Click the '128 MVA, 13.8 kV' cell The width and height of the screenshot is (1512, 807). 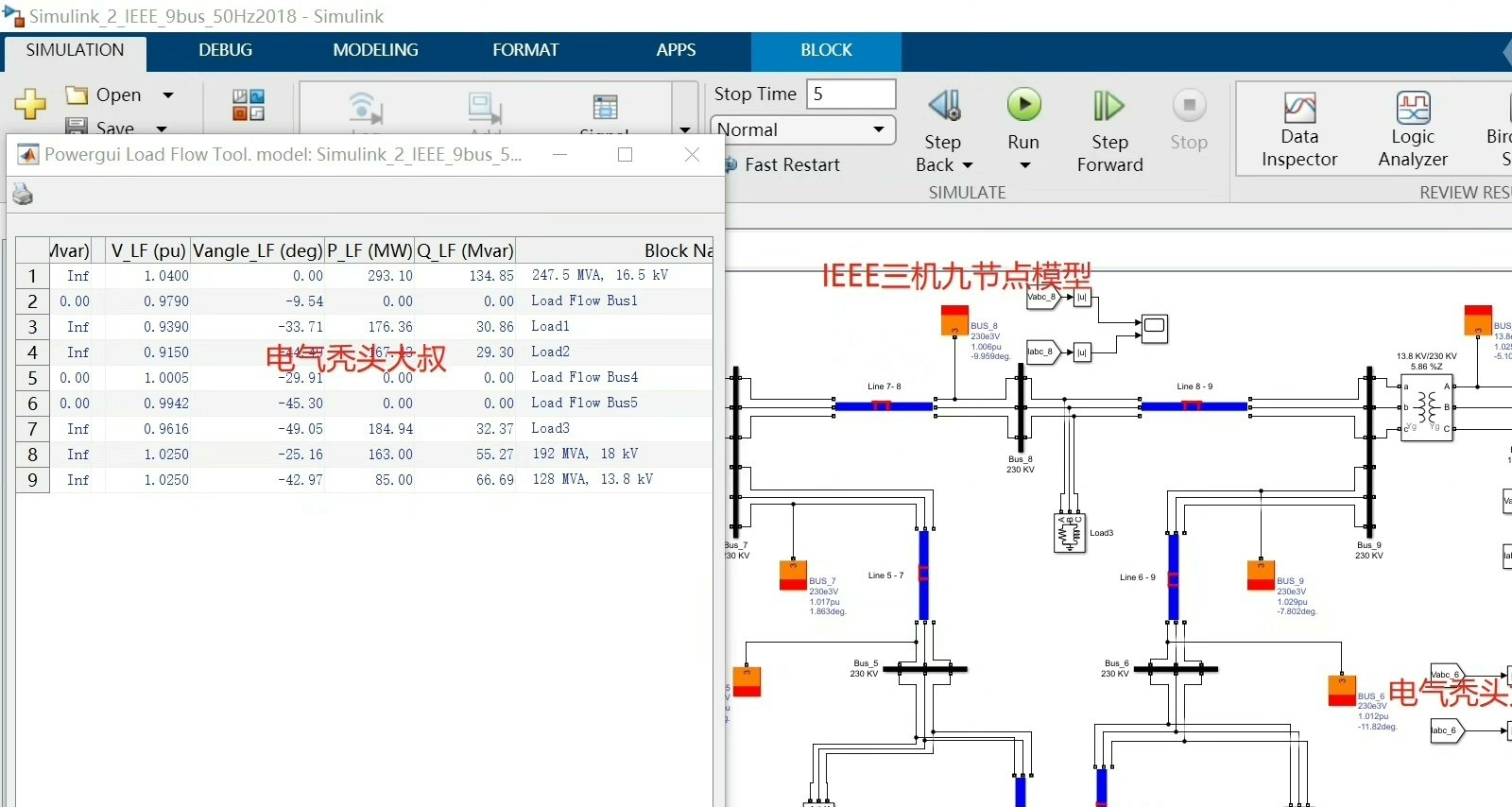[615, 480]
